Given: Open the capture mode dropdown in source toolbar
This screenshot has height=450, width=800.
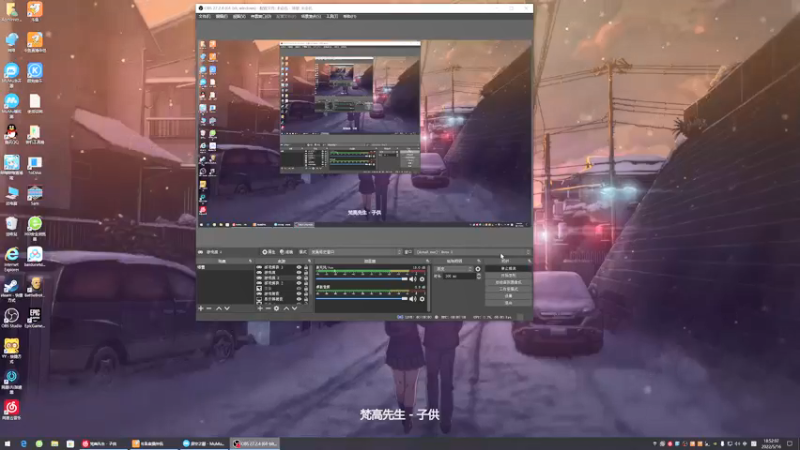Looking at the screenshot, I should [x=356, y=252].
